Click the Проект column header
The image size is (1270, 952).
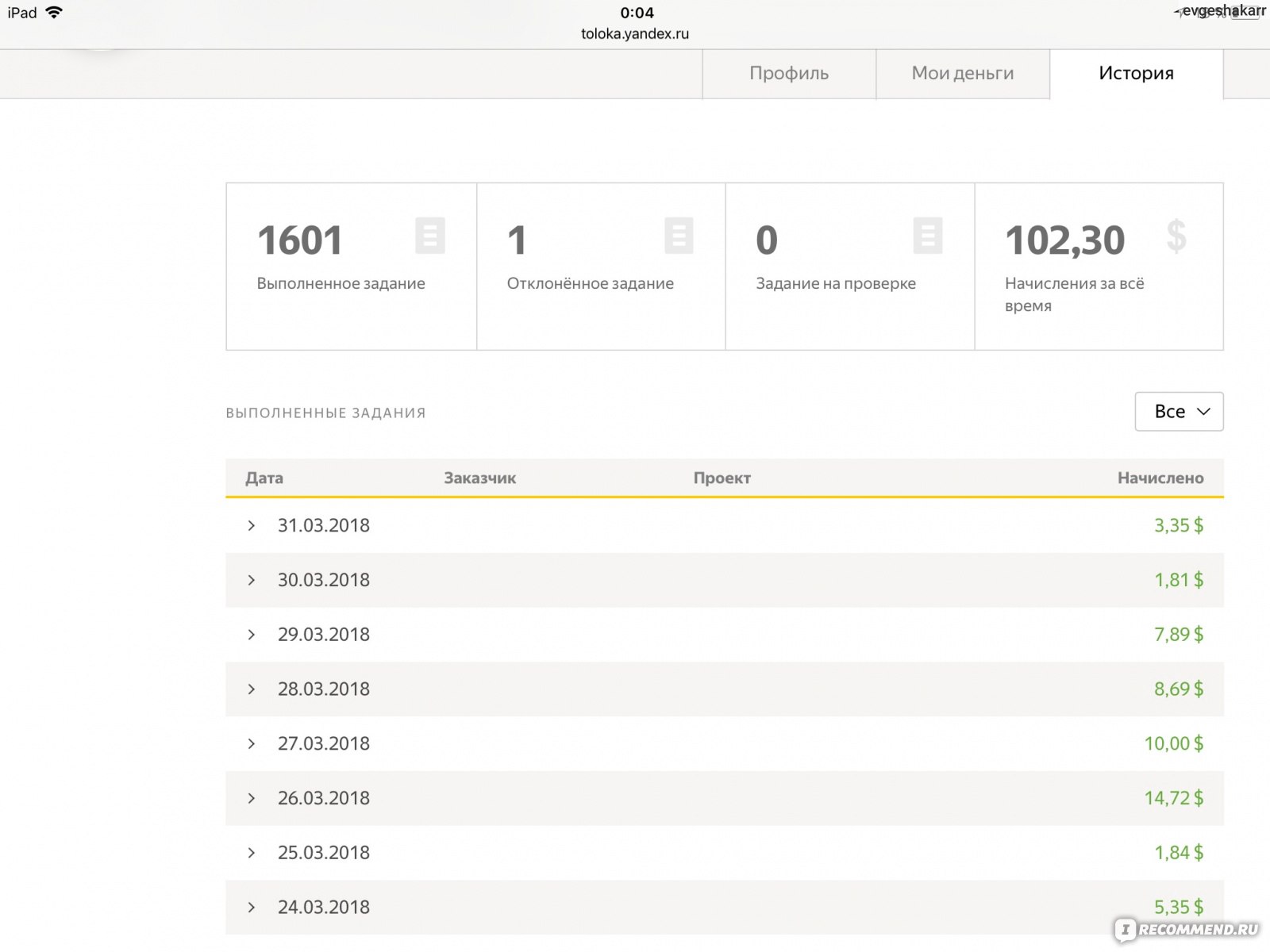click(722, 478)
